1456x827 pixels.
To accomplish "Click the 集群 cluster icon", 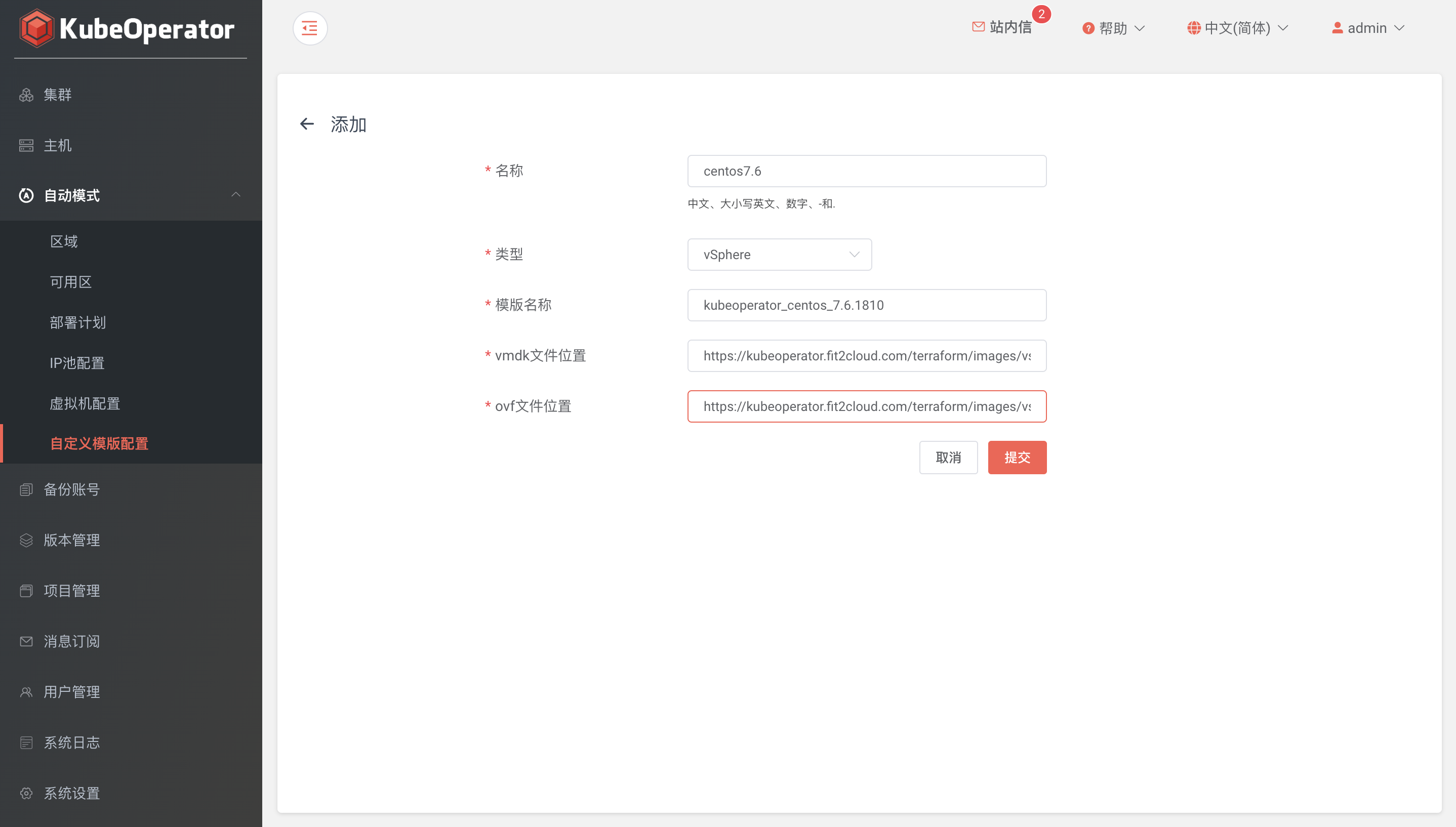I will point(26,95).
